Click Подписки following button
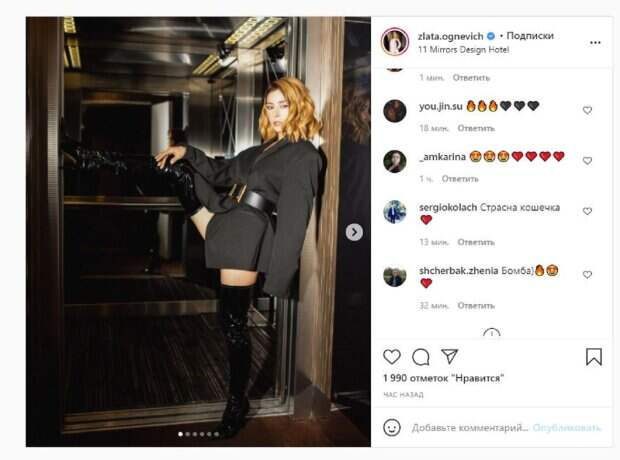Image resolution: width=620 pixels, height=460 pixels. (530, 36)
